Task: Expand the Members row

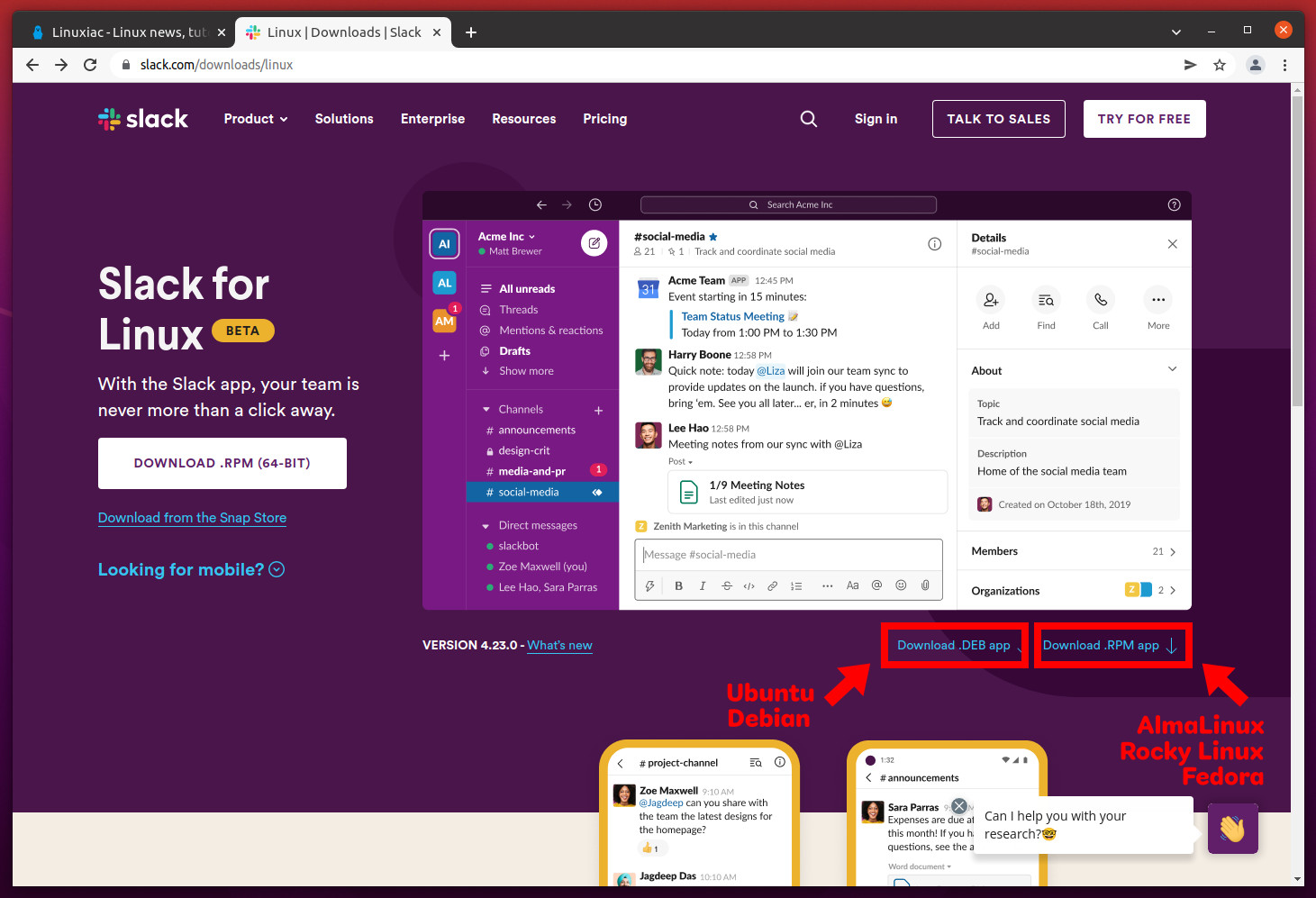Action: click(x=1074, y=551)
